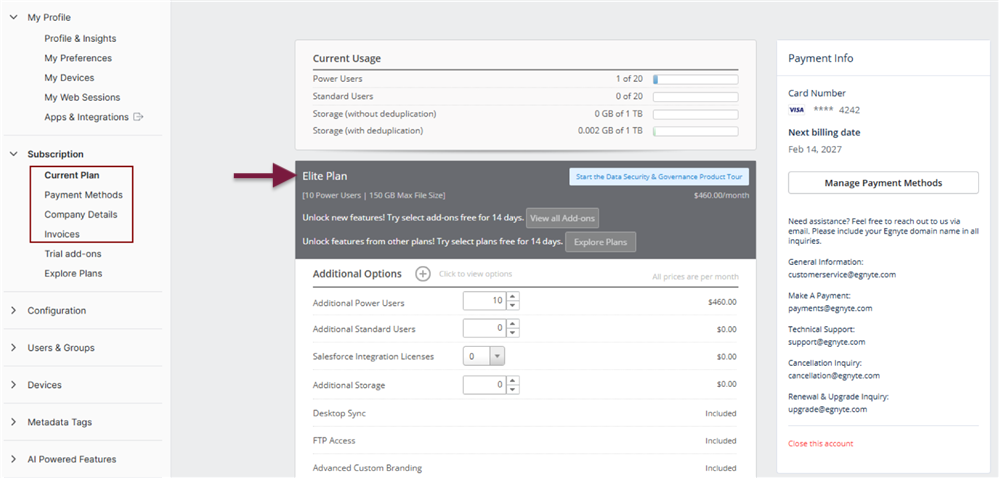Open Payment Methods in sidebar
999x478 pixels.
83,195
